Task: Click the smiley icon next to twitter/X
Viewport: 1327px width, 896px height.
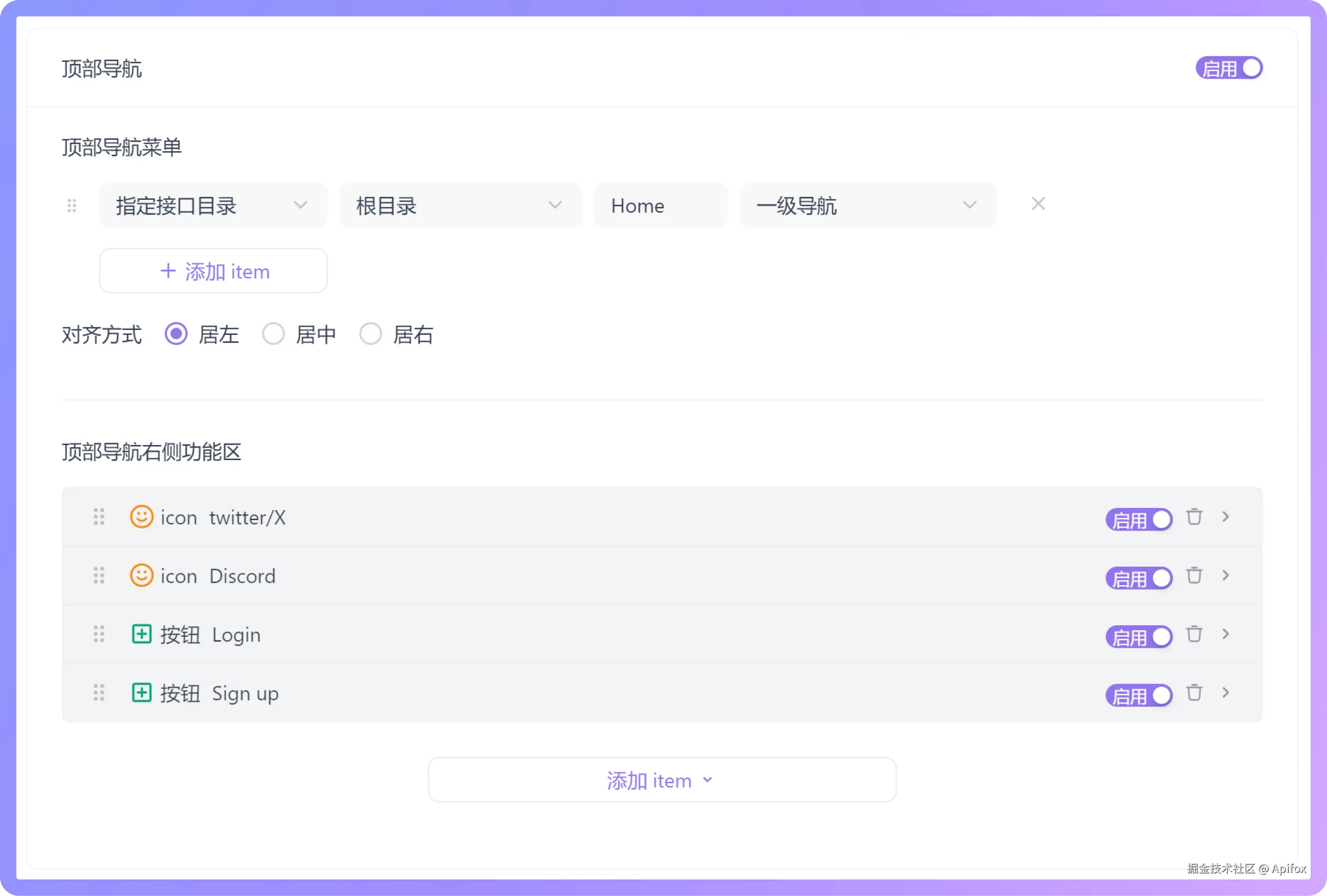Action: click(x=141, y=517)
